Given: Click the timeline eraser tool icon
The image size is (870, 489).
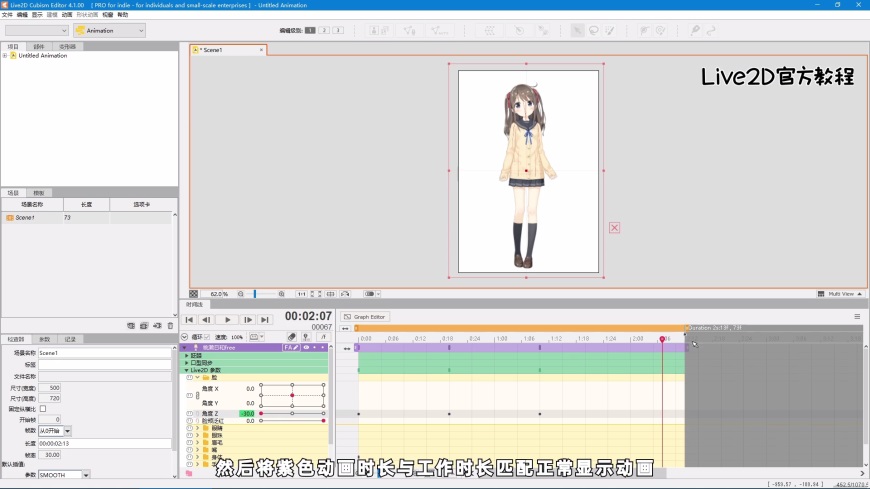Looking at the screenshot, I should pyautogui.click(x=291, y=337).
